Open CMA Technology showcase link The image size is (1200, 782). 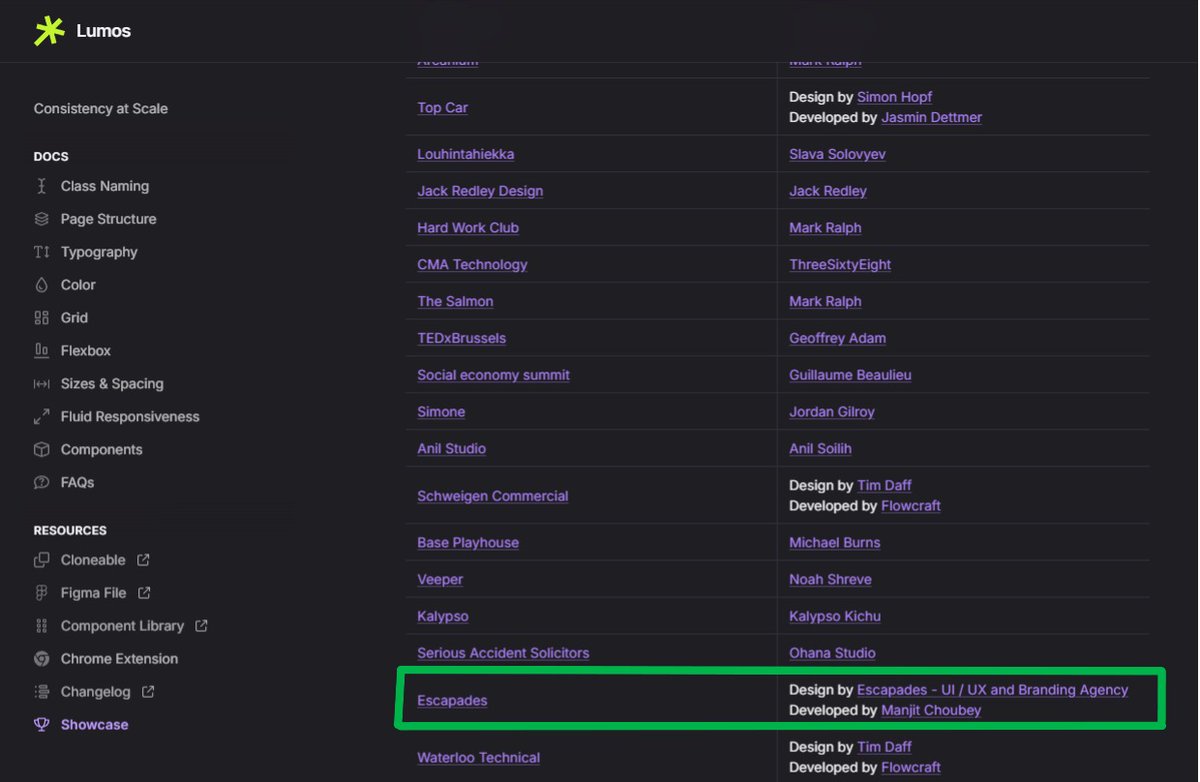[x=473, y=265]
